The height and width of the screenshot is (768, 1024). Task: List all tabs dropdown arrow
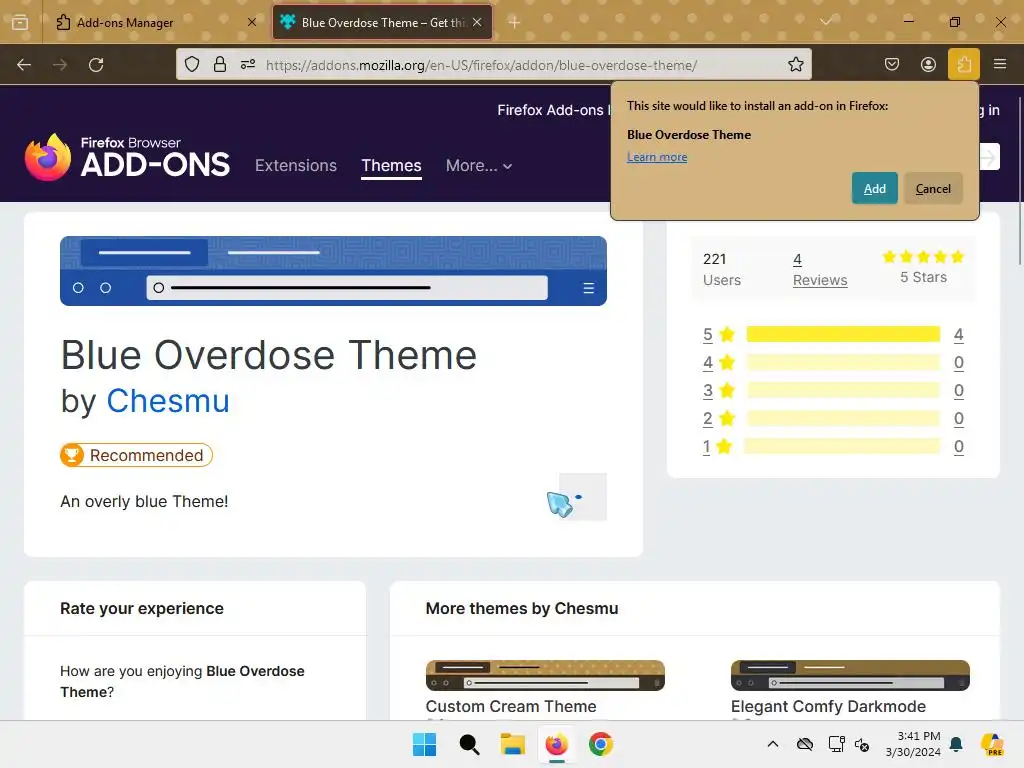click(x=826, y=22)
